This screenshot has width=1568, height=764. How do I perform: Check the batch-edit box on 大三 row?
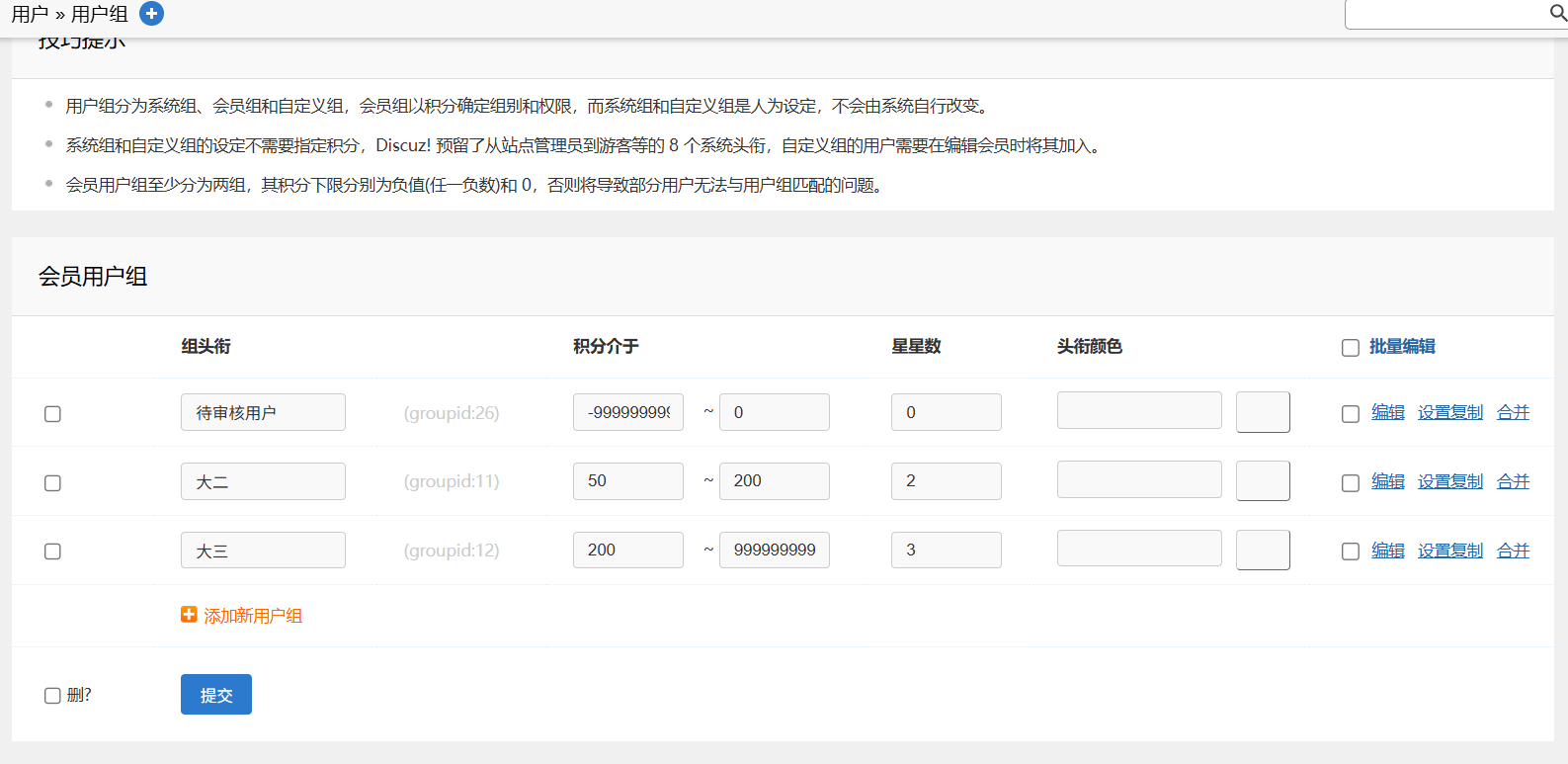point(1350,552)
